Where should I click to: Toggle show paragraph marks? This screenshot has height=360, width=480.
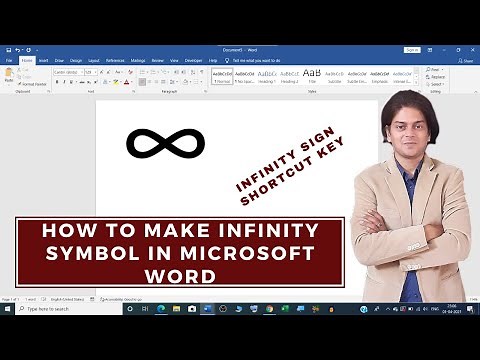pyautogui.click(x=202, y=72)
